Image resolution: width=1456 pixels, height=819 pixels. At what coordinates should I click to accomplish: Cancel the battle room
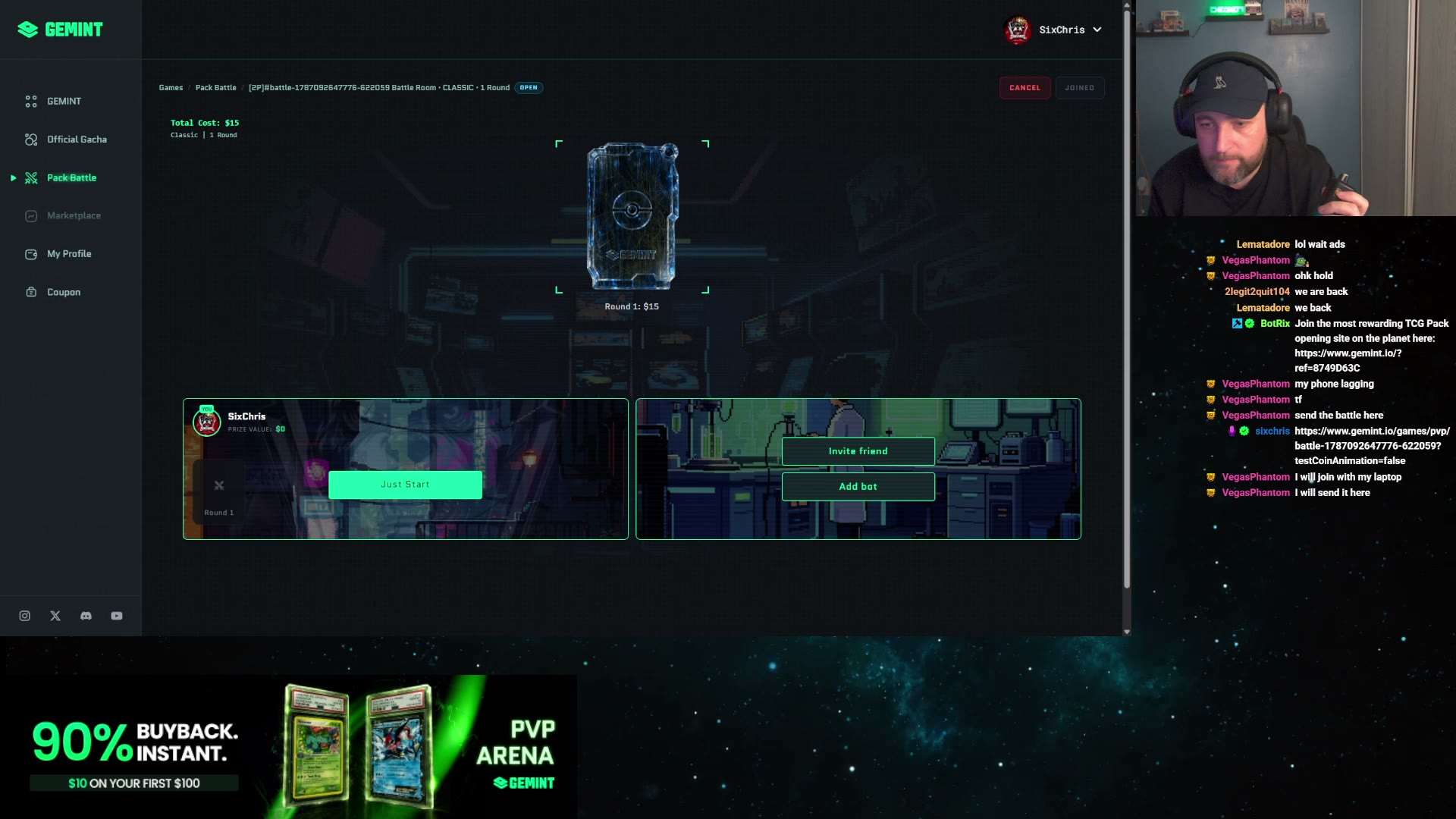click(x=1025, y=88)
